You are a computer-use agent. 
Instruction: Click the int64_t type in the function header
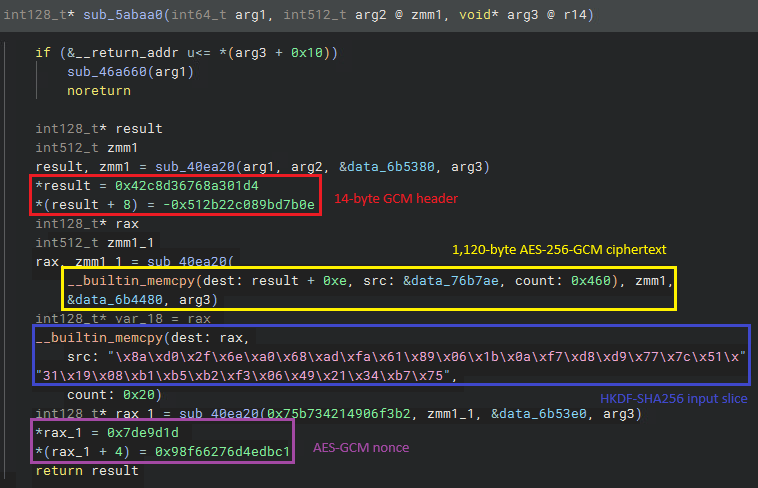point(199,15)
